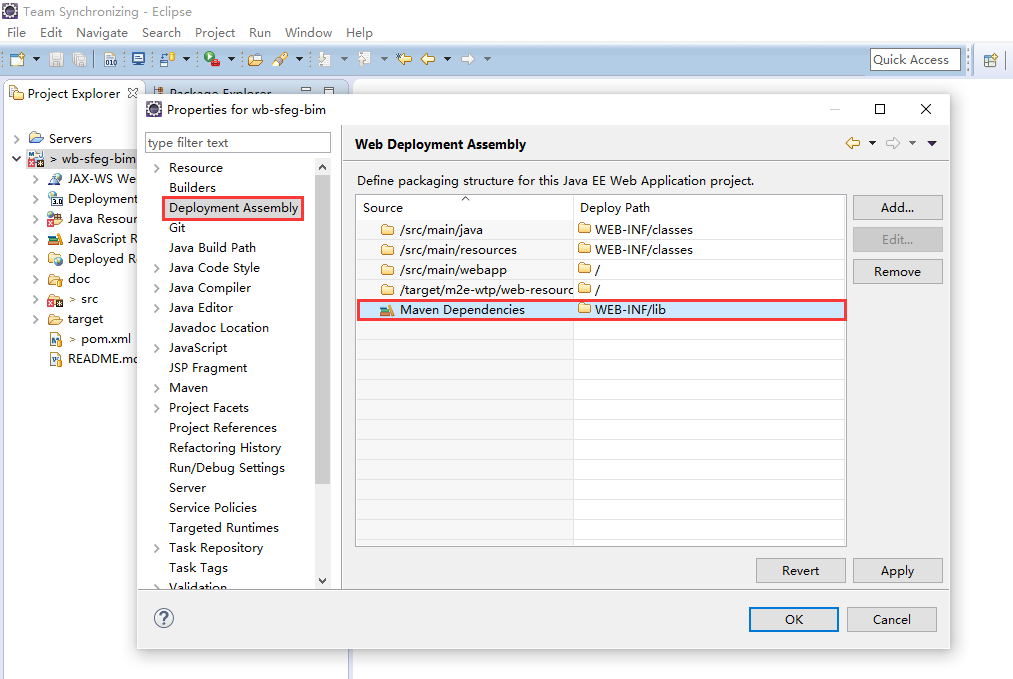This screenshot has width=1013, height=679.
Task: Click the Save All toolbar icon
Action: [79, 59]
